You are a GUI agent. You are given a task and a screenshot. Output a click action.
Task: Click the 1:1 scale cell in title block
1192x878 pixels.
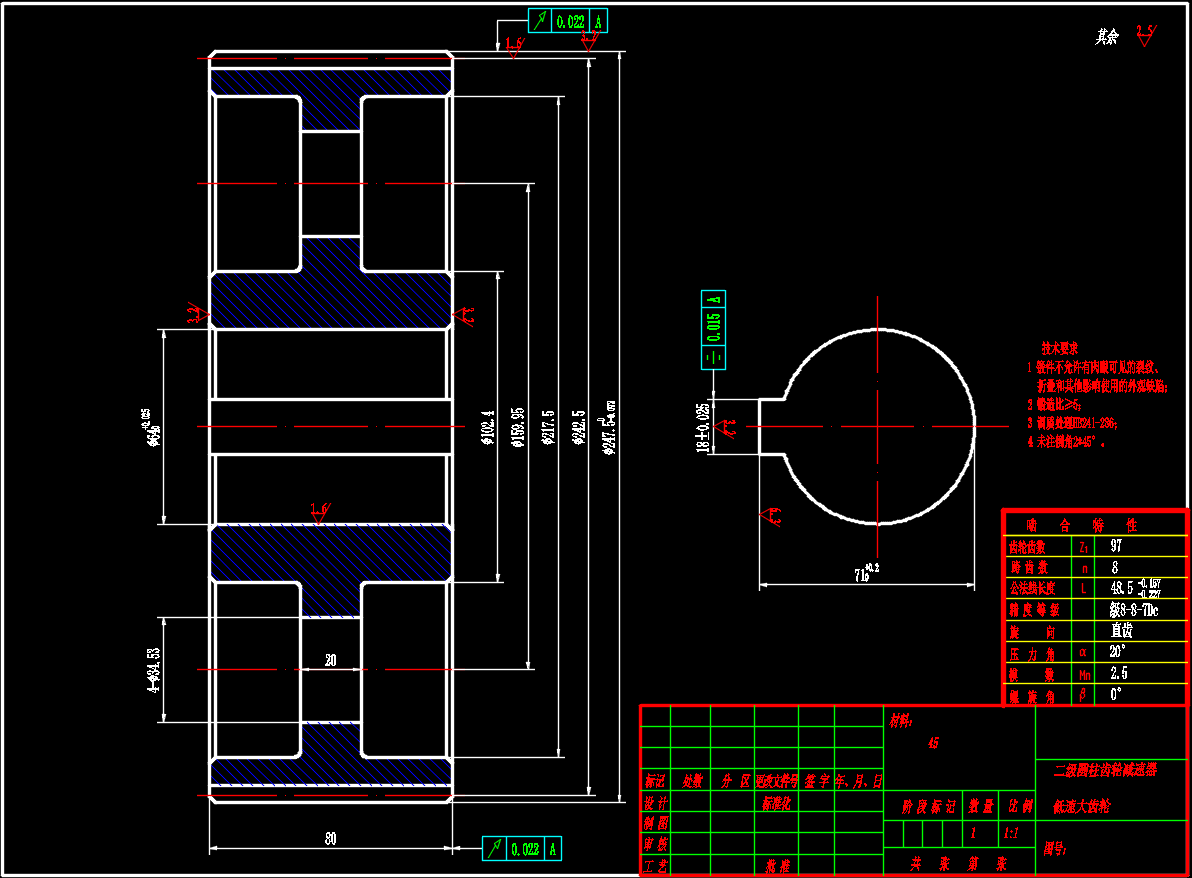(x=1010, y=833)
